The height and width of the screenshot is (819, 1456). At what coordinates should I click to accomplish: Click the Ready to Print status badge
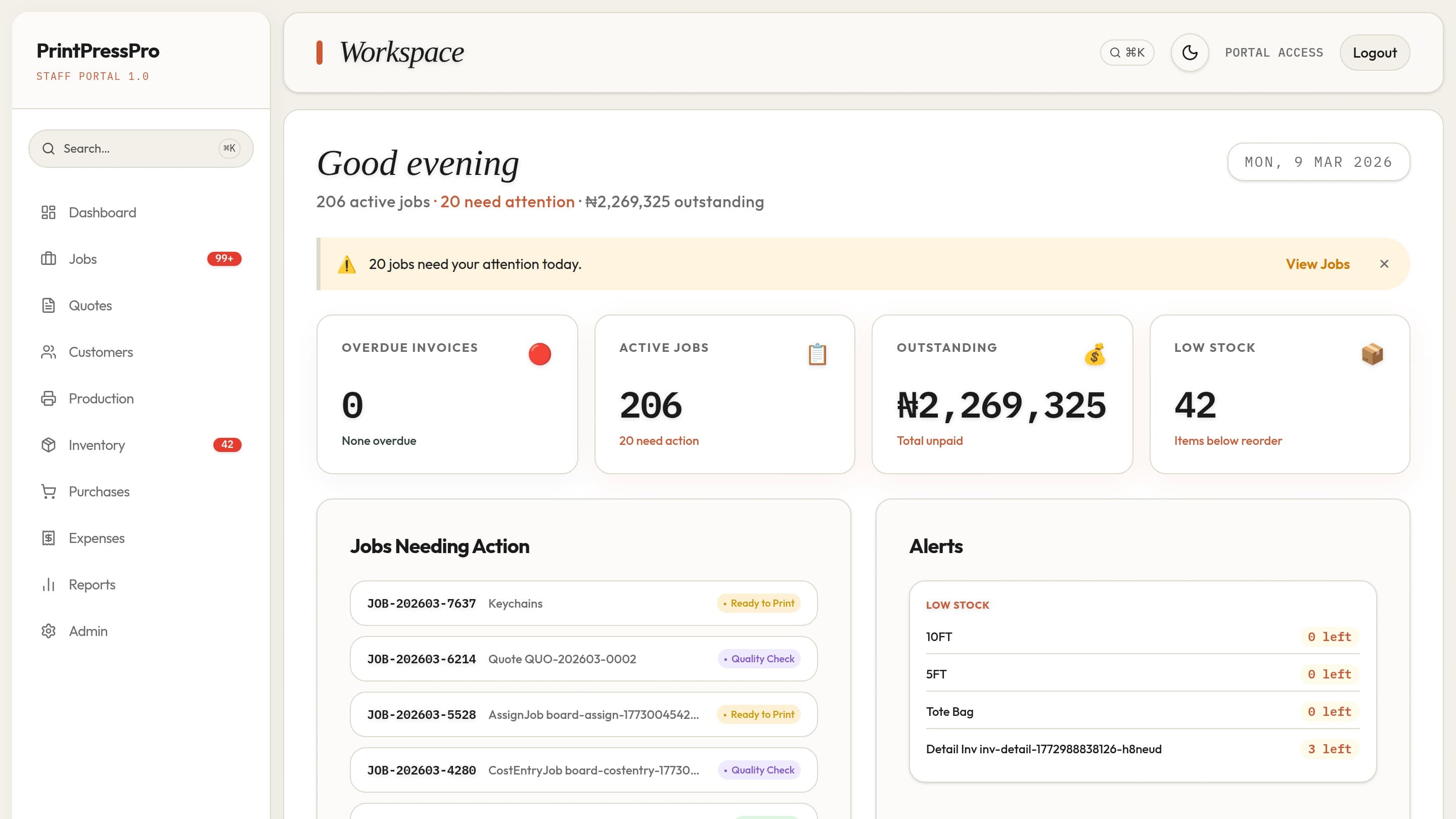757,603
